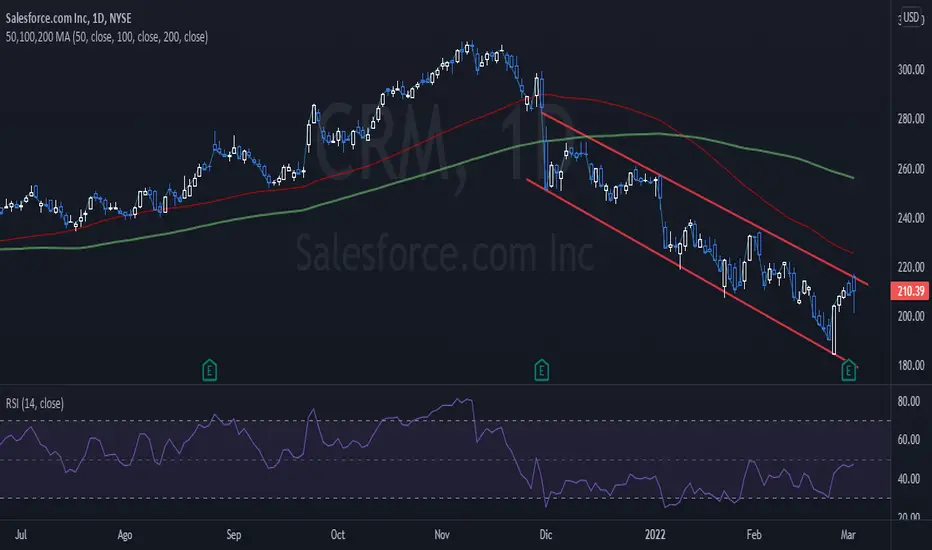Click the Sep label on time axis
The height and width of the screenshot is (550, 932).
point(234,535)
